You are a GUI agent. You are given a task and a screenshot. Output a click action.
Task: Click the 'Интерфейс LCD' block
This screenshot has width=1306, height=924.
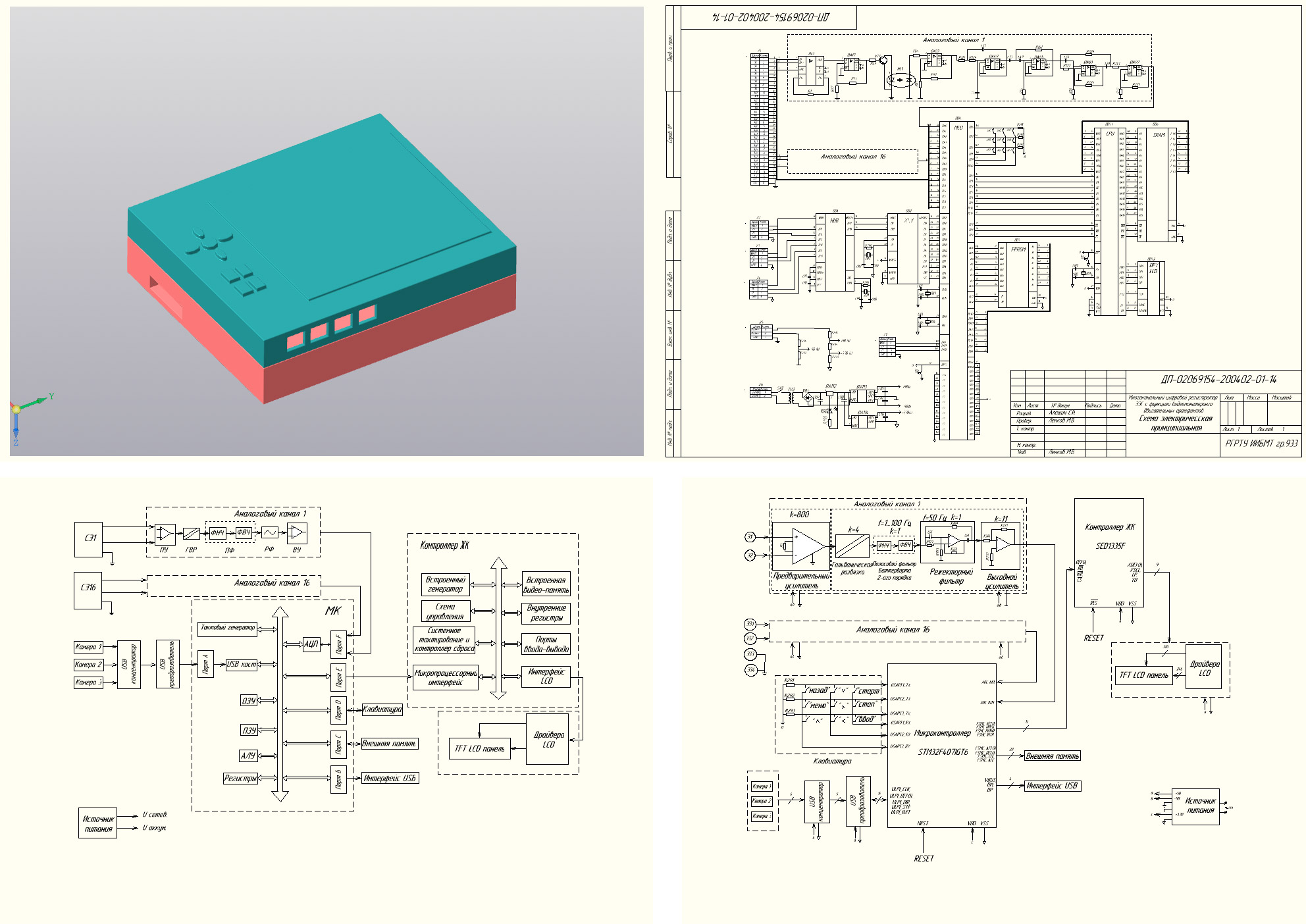tap(546, 676)
